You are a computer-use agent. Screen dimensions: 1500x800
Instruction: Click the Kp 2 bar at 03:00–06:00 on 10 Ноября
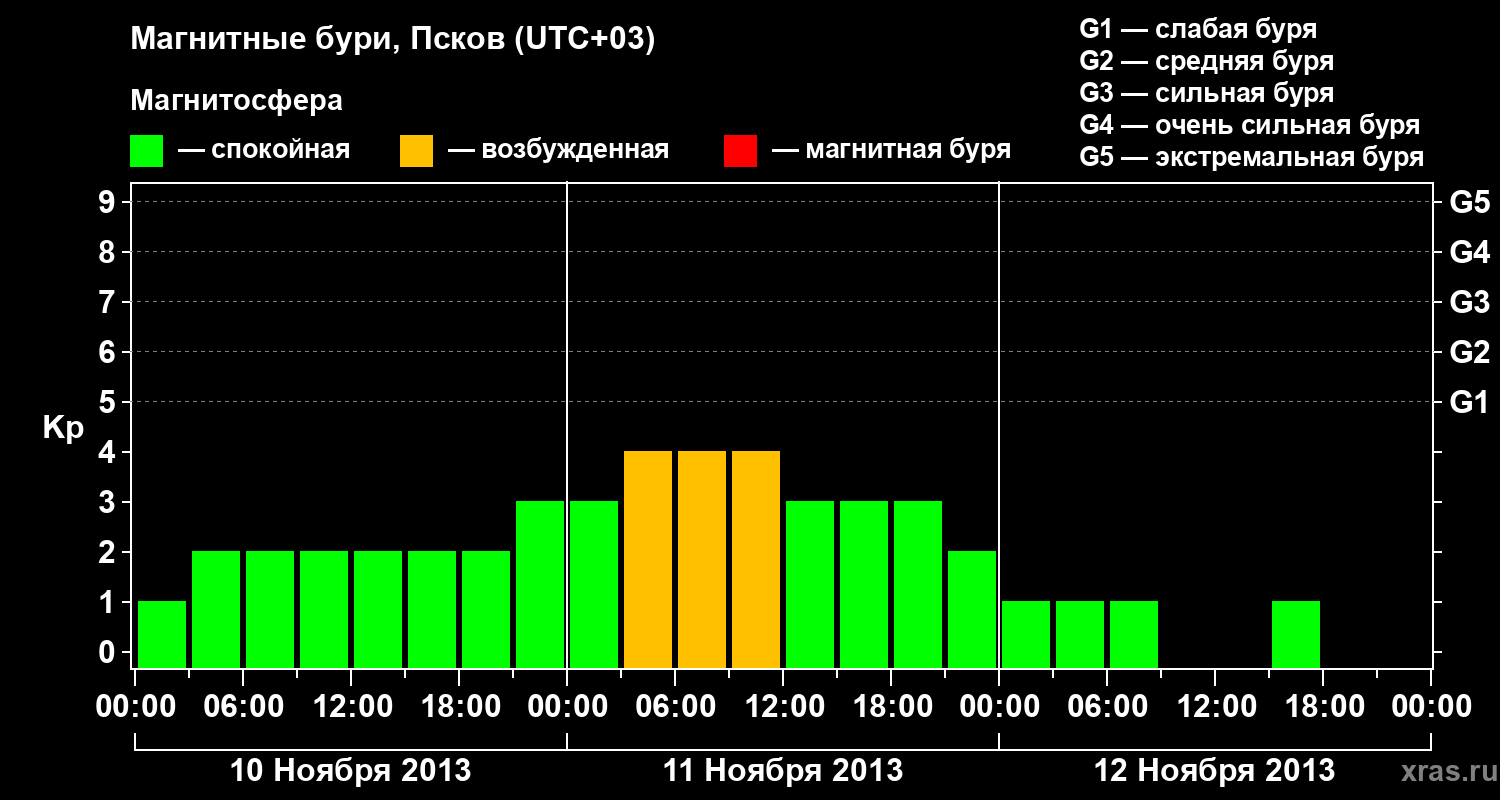tap(216, 609)
